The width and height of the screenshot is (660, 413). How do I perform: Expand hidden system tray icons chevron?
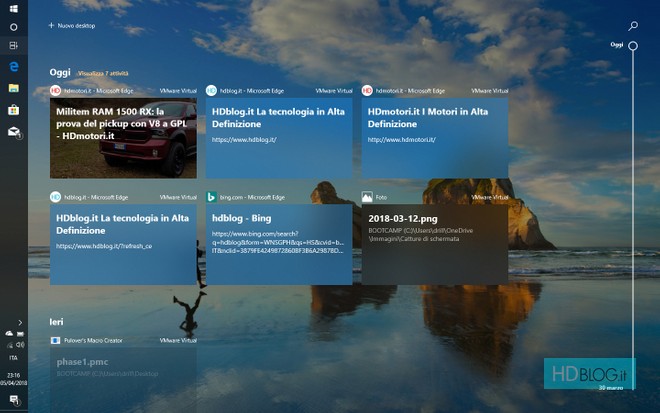point(20,322)
